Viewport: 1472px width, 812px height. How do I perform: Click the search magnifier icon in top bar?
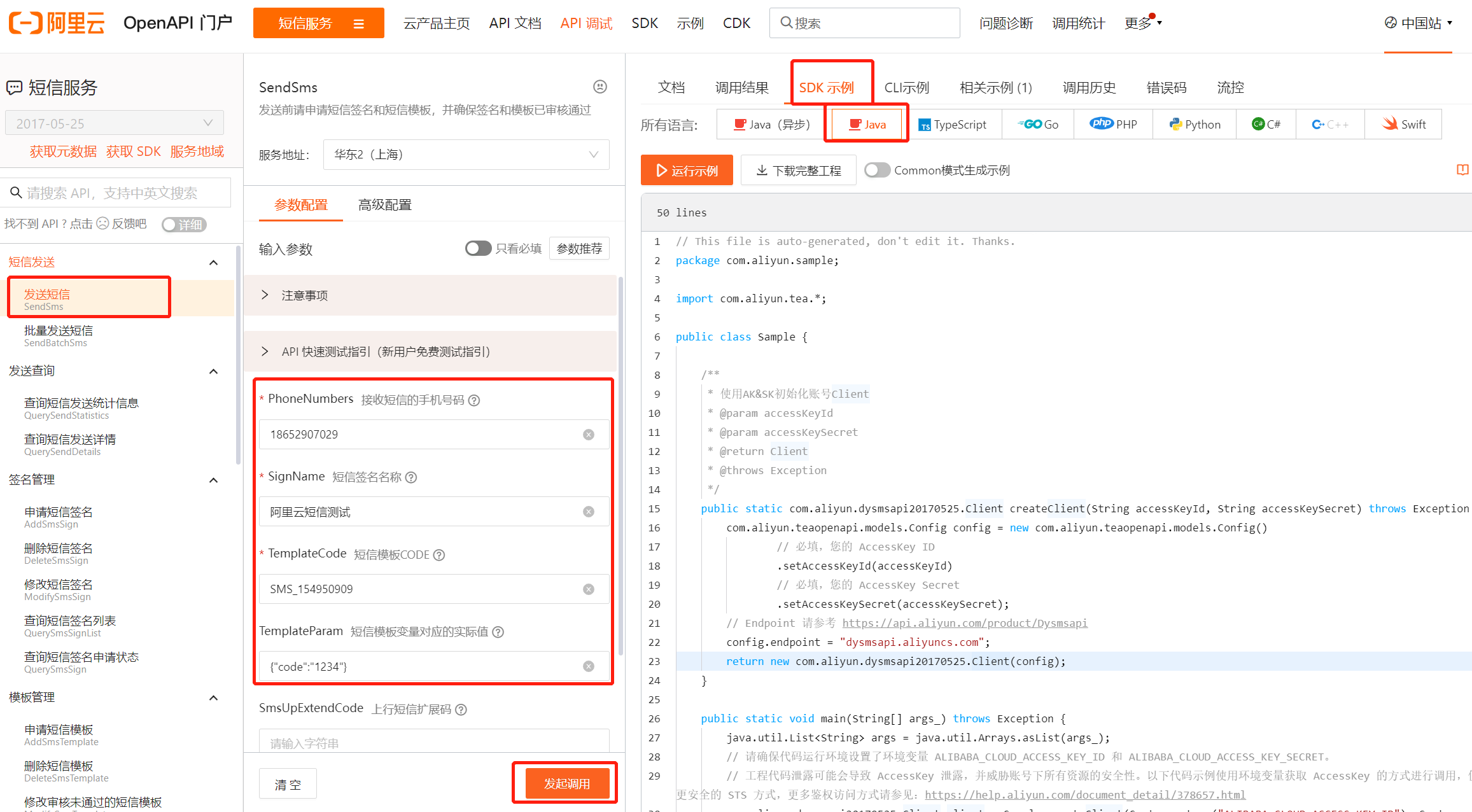pos(787,23)
